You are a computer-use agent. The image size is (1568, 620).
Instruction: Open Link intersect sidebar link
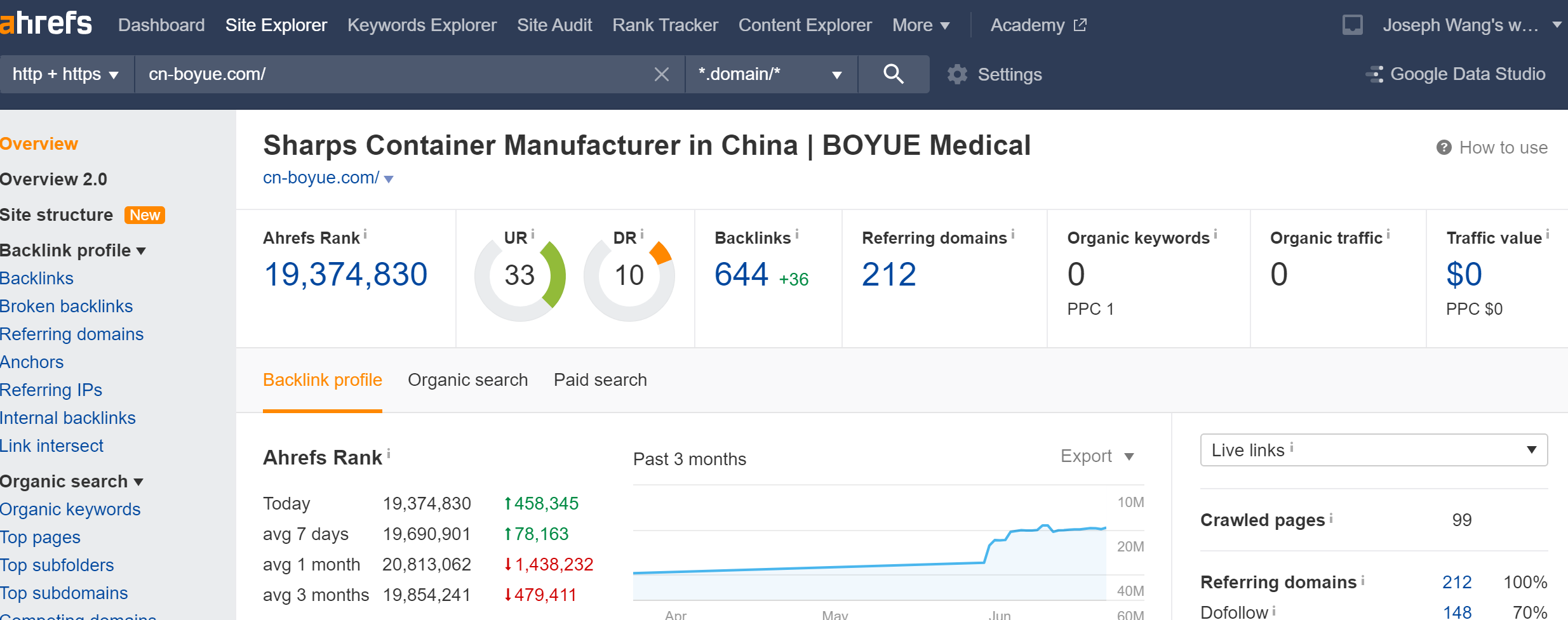[x=52, y=445]
